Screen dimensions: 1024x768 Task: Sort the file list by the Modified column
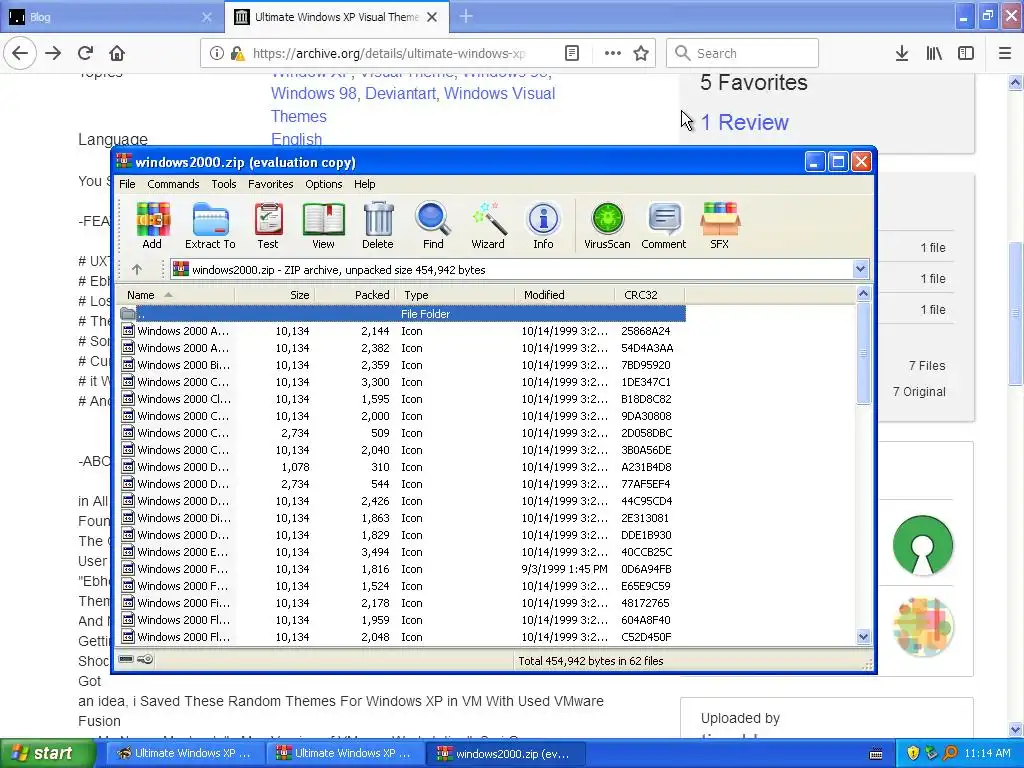pos(564,295)
